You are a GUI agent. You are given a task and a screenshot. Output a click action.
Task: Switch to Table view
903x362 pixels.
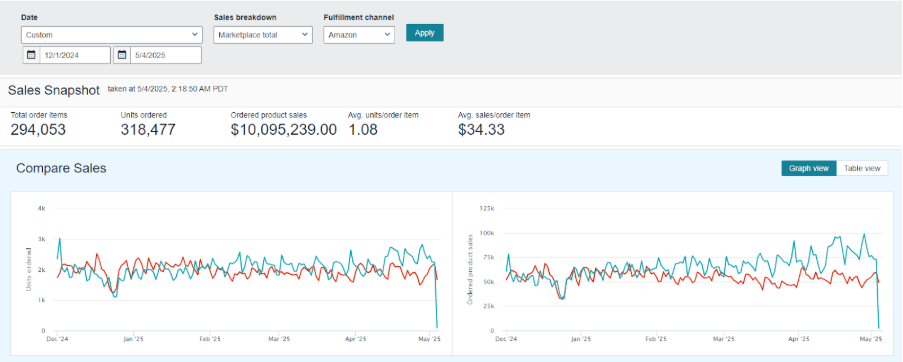[x=862, y=169]
